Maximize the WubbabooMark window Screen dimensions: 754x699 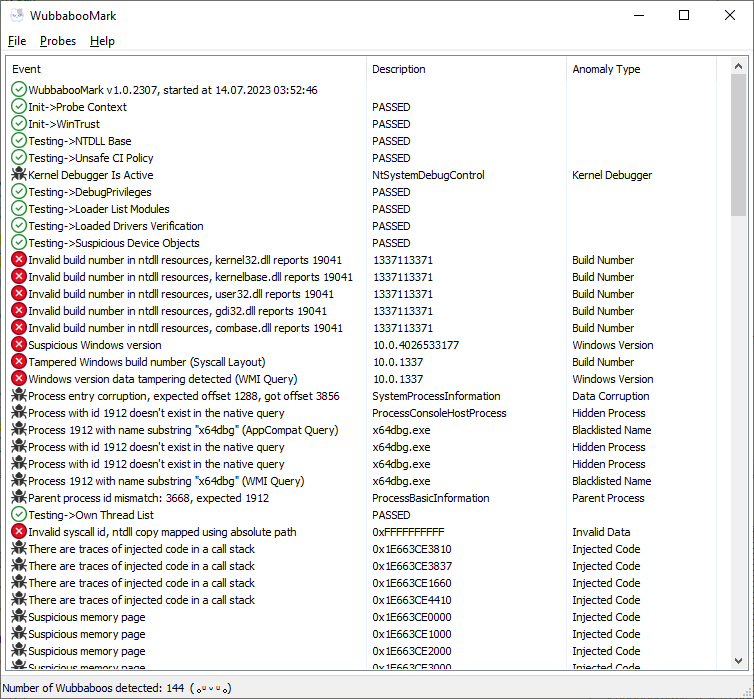[x=683, y=15]
